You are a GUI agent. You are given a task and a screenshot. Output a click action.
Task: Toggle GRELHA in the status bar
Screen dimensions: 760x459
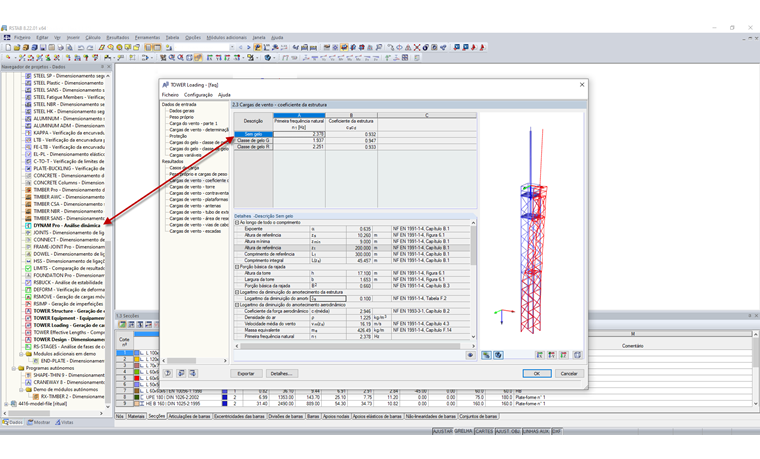click(463, 431)
